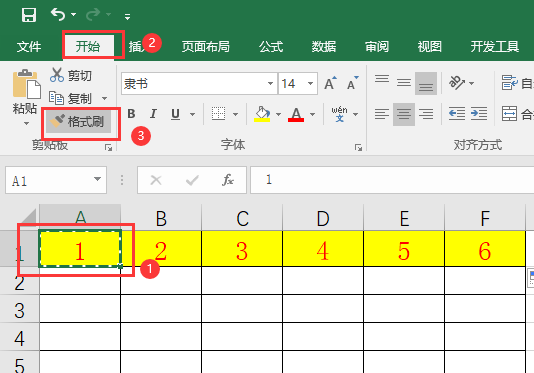Open text orientation dropdown arrow
This screenshot has height=373, width=534.
point(472,83)
